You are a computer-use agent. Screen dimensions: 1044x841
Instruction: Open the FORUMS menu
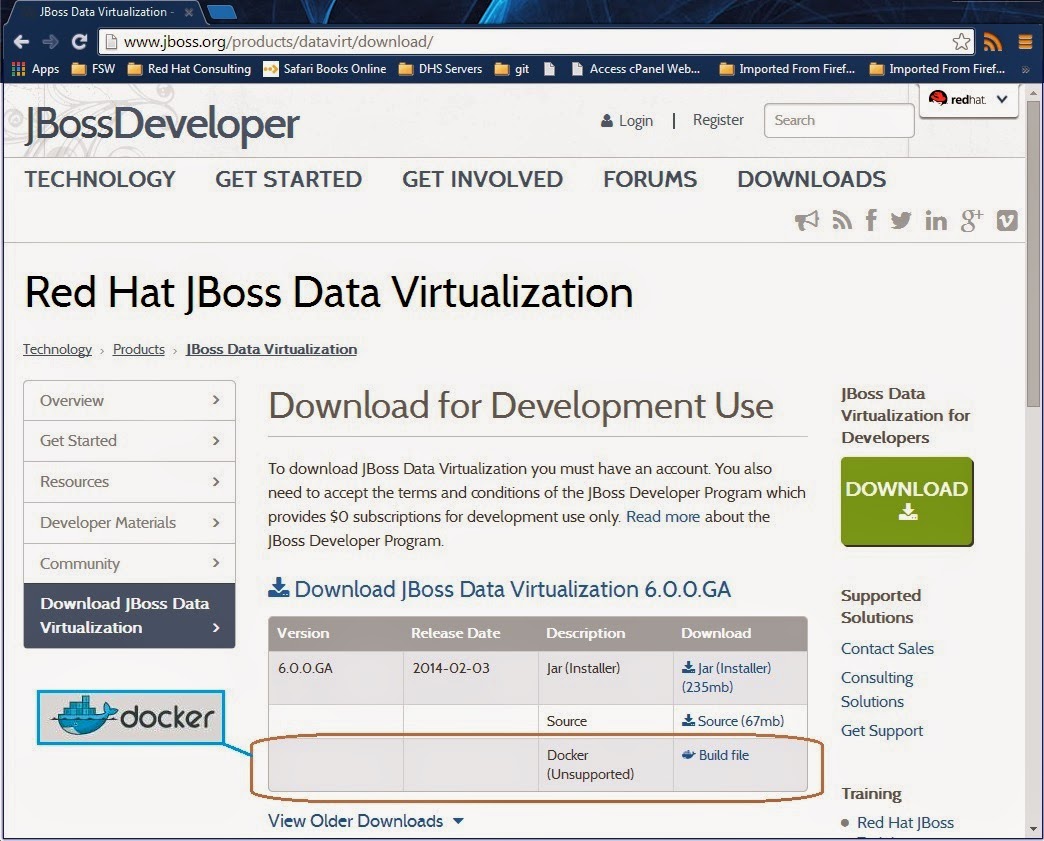tap(650, 178)
